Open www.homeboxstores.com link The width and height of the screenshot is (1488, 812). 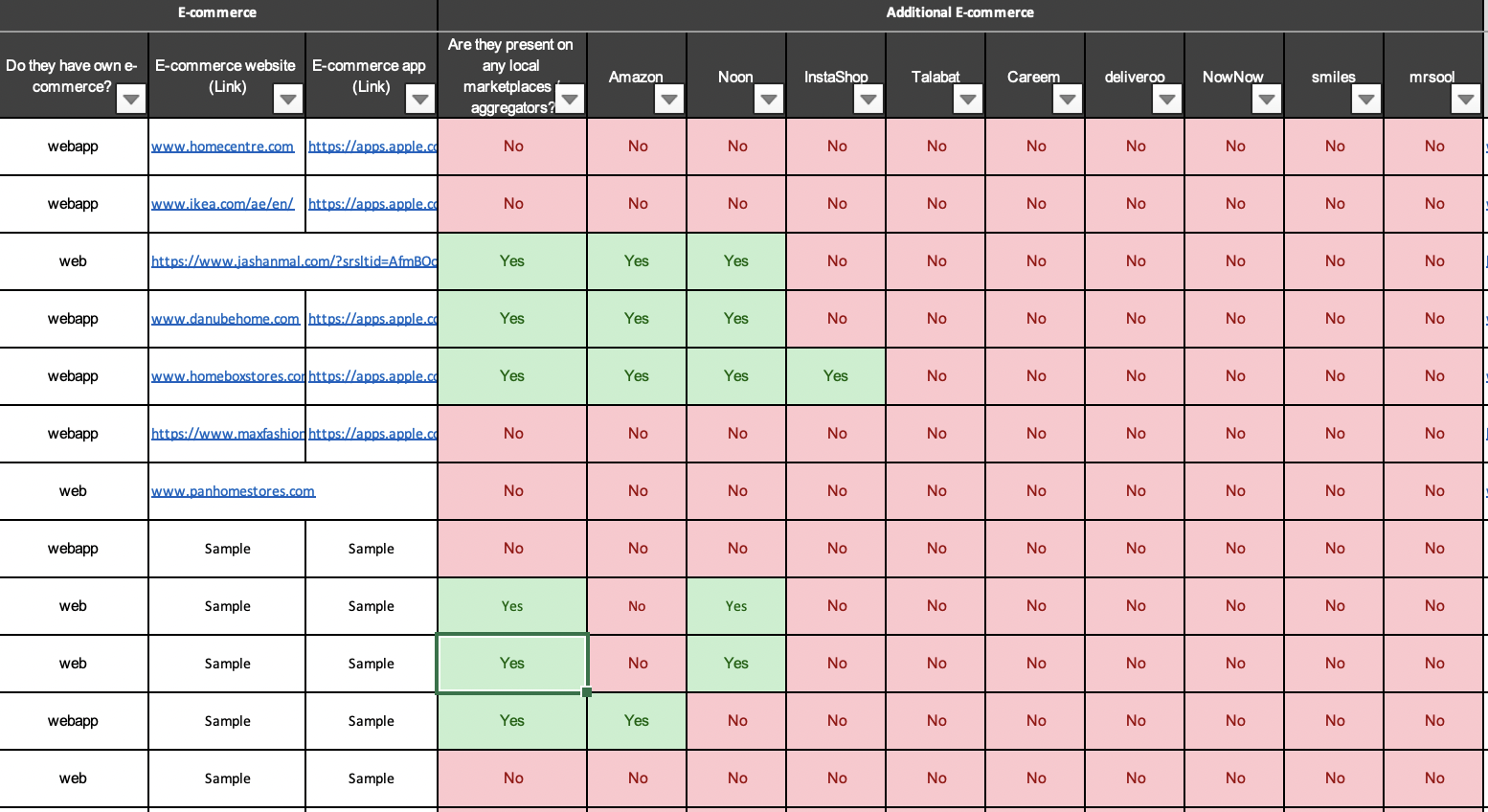pos(228,376)
